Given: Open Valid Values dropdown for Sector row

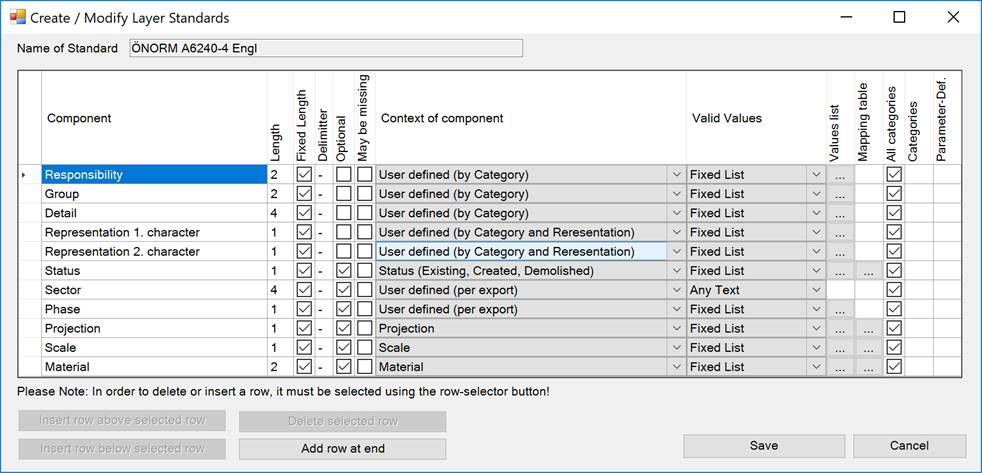Looking at the screenshot, I should 815,290.
